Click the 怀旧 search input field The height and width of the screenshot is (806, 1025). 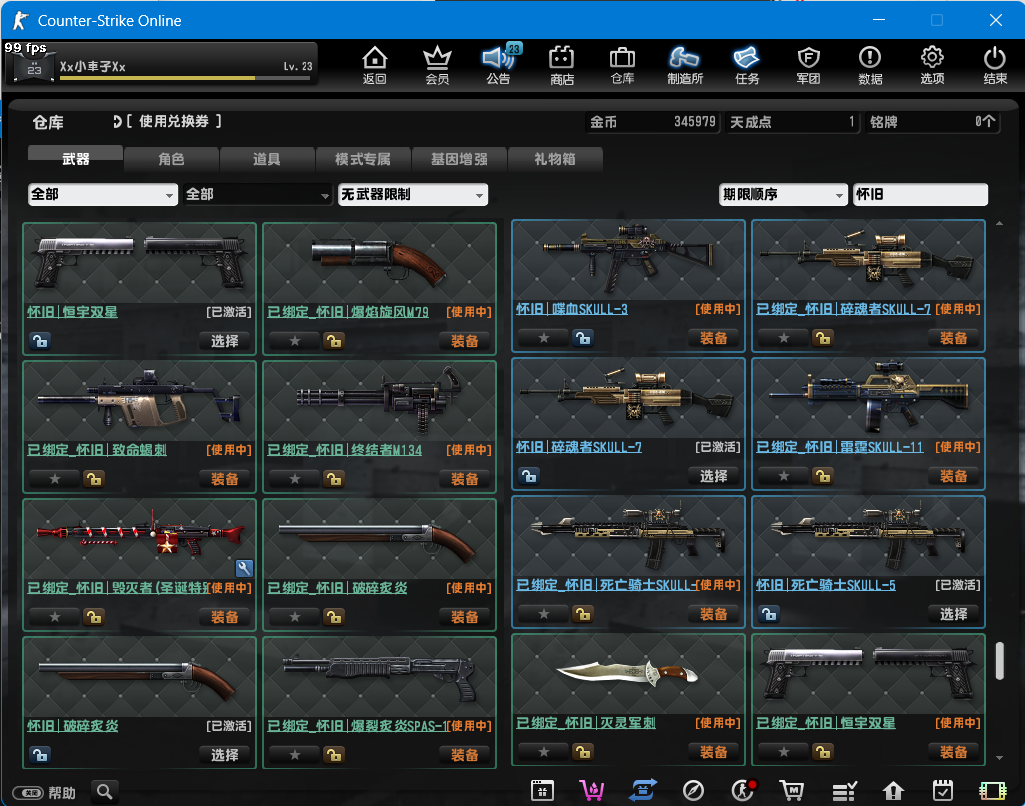click(920, 194)
